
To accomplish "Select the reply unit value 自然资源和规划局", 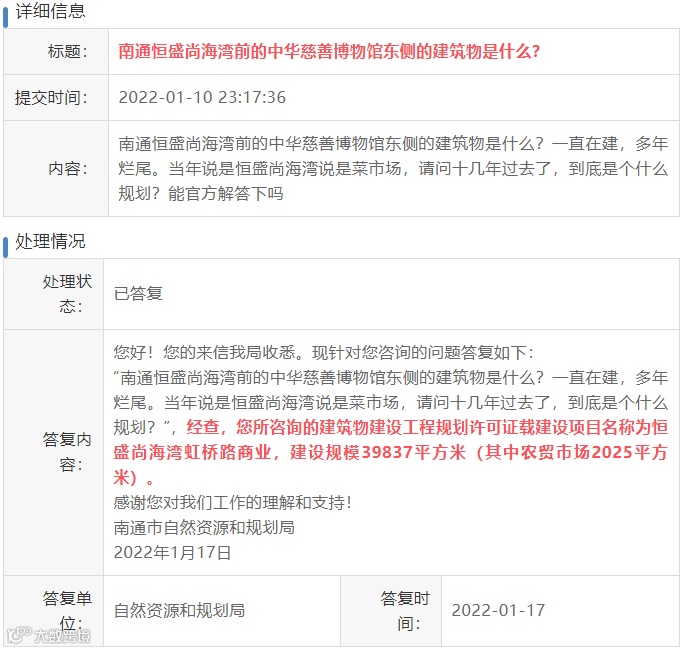I will coord(179,611).
